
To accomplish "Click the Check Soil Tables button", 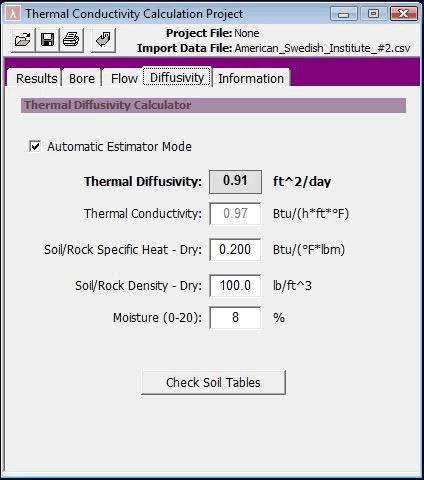I will pos(213,382).
